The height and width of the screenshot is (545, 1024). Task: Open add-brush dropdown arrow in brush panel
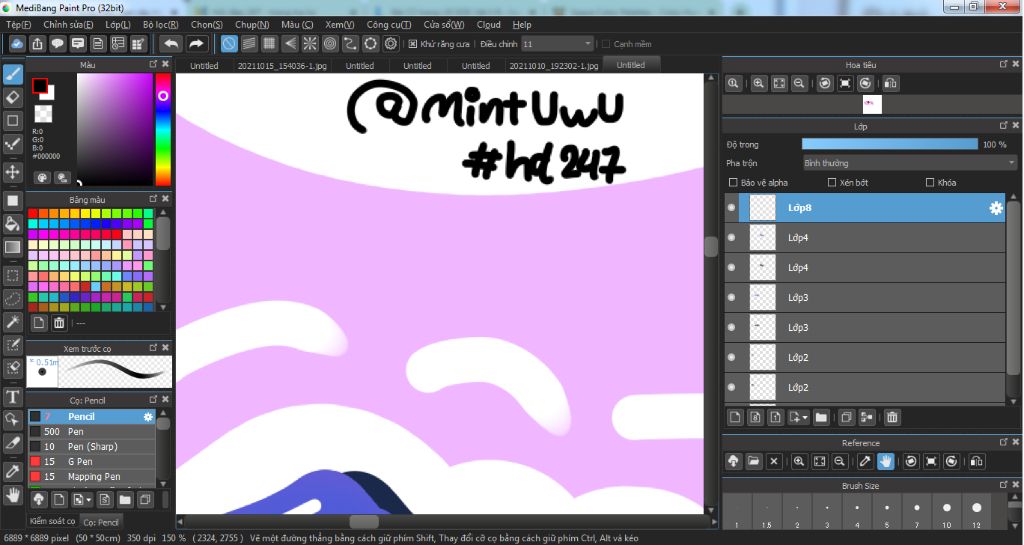[89, 501]
